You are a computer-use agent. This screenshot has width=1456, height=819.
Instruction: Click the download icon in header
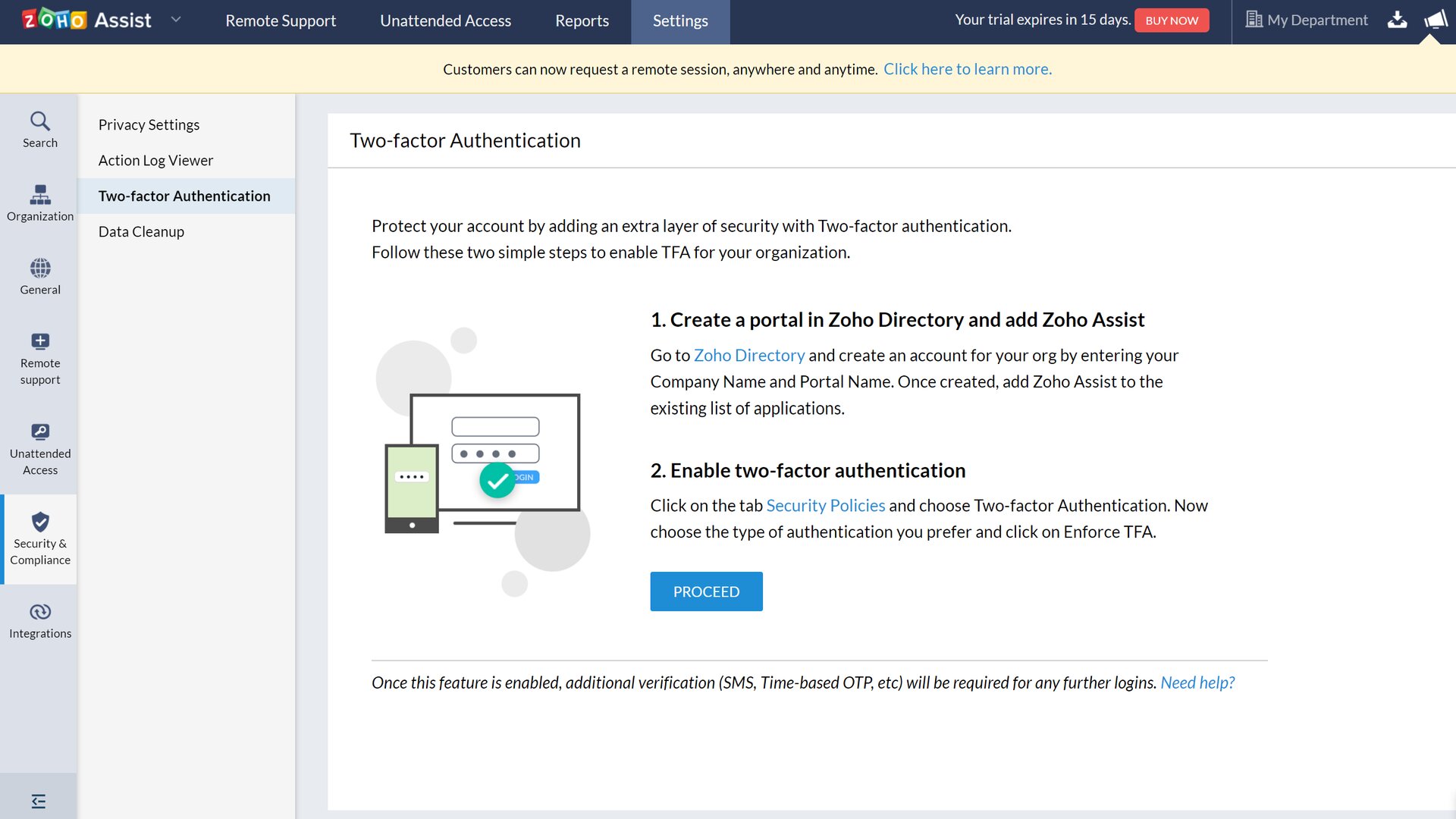pyautogui.click(x=1397, y=20)
